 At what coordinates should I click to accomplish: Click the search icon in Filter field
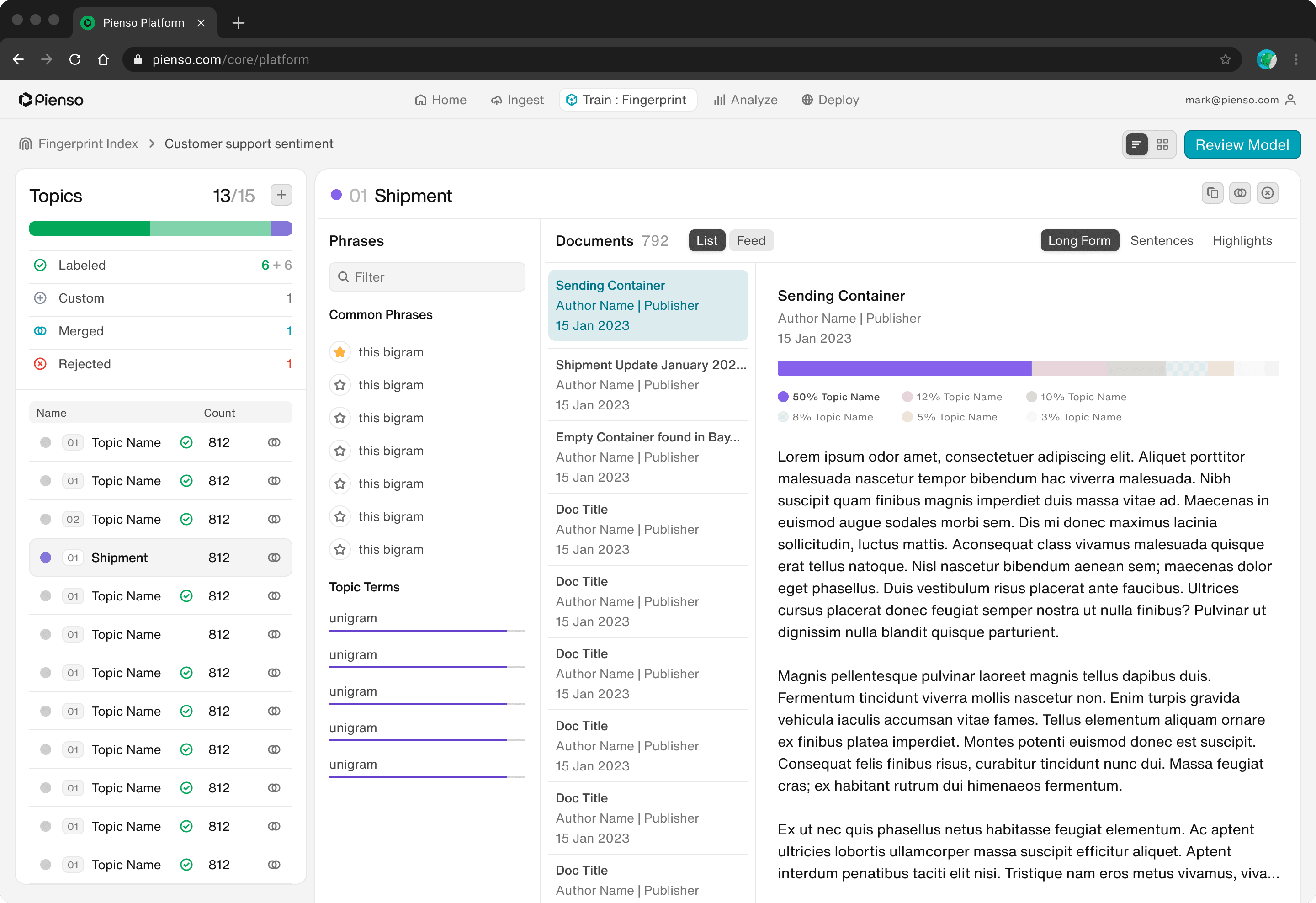[x=343, y=277]
